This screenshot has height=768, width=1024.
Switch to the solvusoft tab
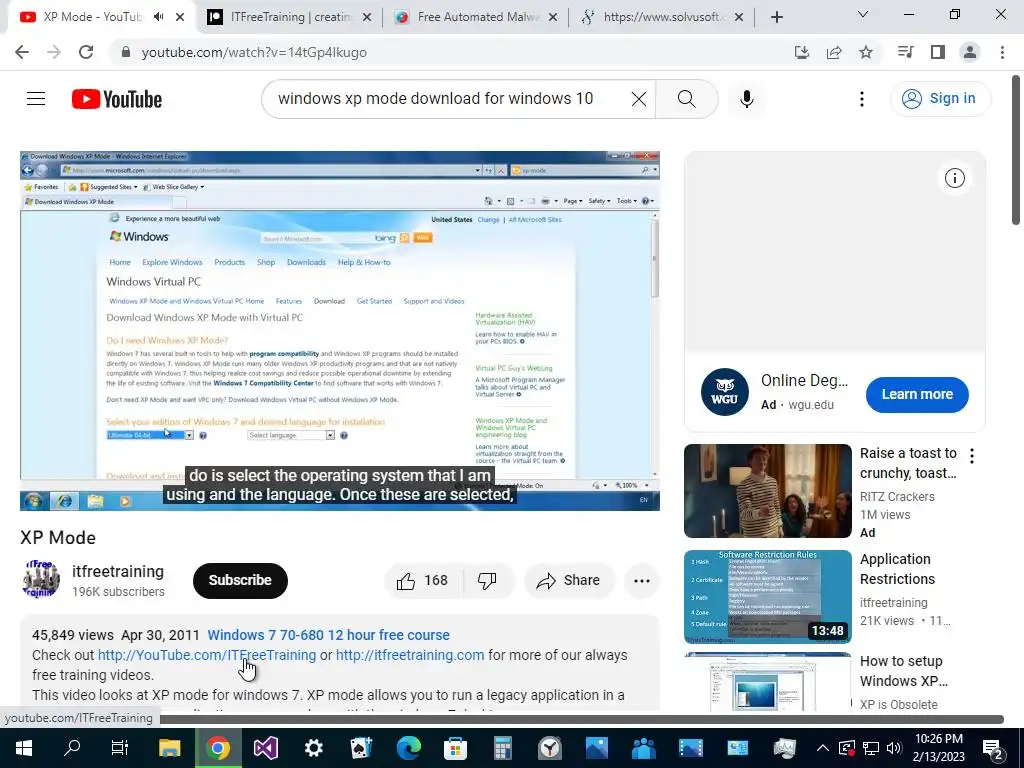[662, 17]
